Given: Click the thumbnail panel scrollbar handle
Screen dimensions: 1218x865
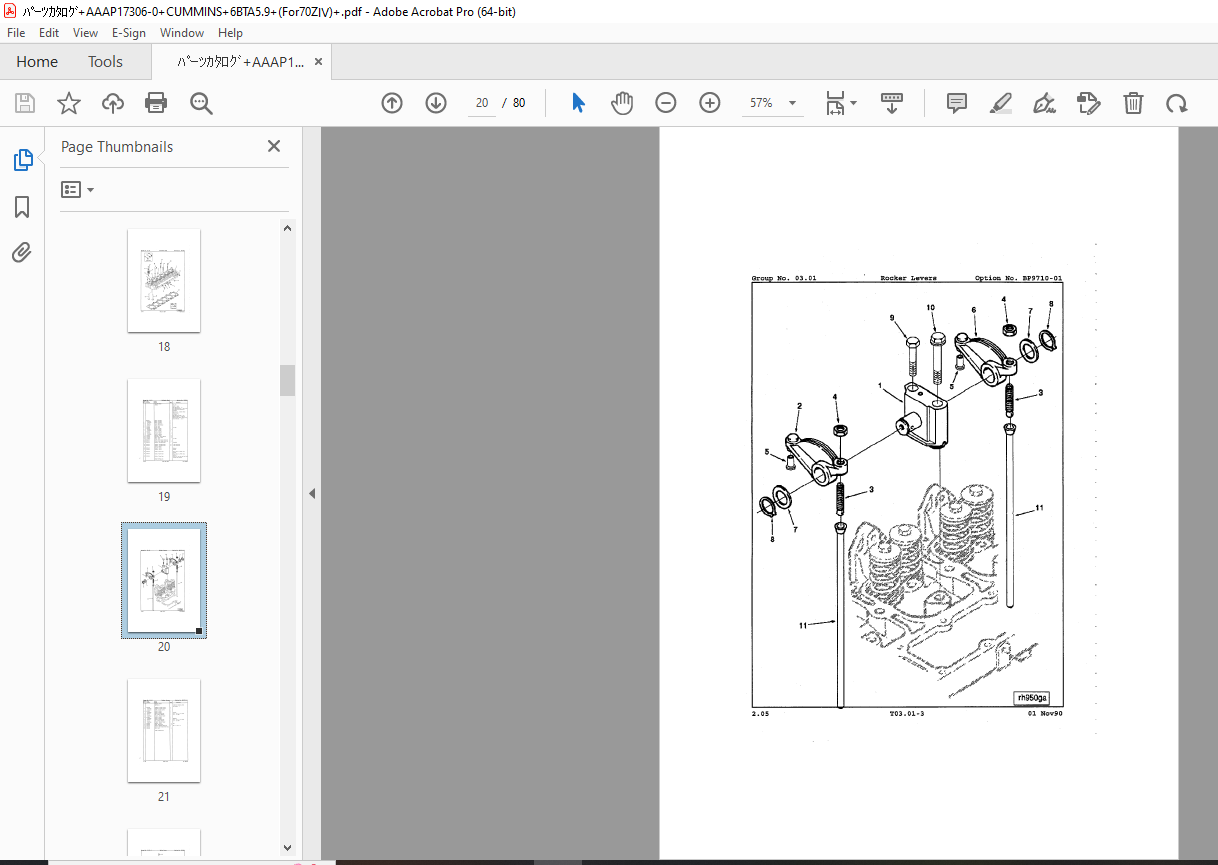Looking at the screenshot, I should (x=288, y=380).
